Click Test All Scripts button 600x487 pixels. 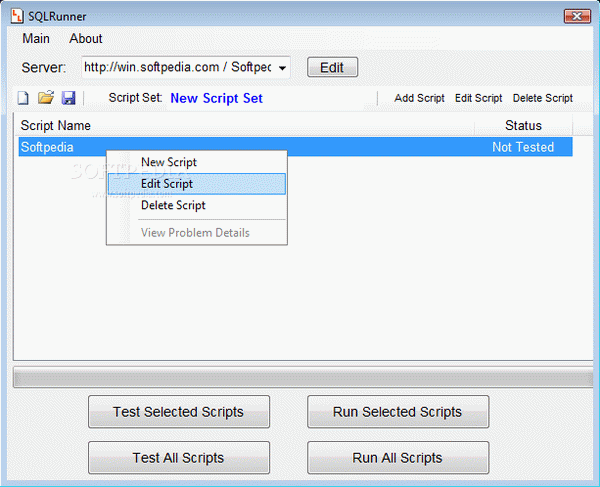pos(179,458)
